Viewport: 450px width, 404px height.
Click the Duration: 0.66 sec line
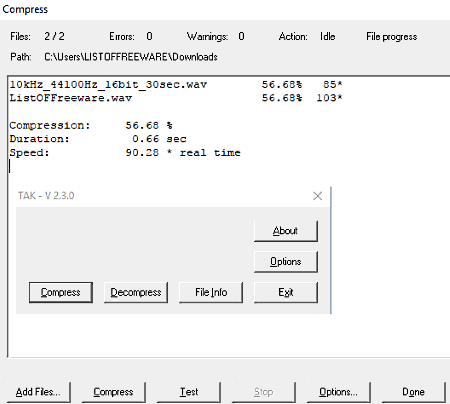pos(98,139)
